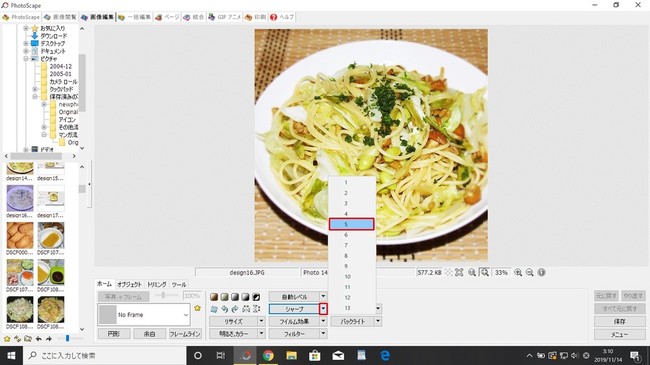
Task: Open Microsoft Store from the taskbar
Action: [315, 355]
